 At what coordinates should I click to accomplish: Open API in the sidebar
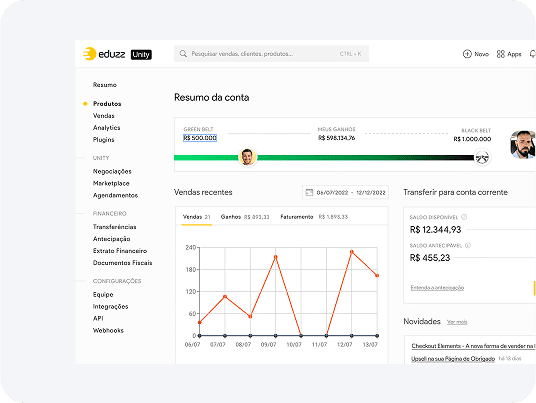[98, 318]
